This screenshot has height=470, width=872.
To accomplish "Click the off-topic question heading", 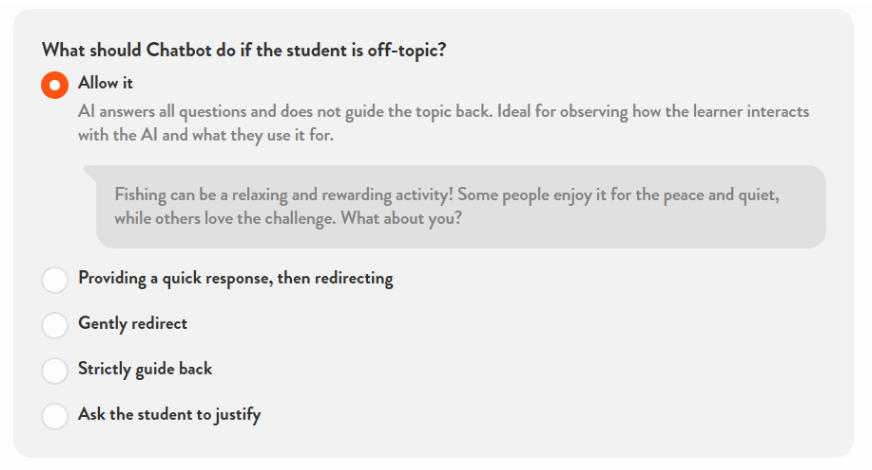I will pos(243,50).
